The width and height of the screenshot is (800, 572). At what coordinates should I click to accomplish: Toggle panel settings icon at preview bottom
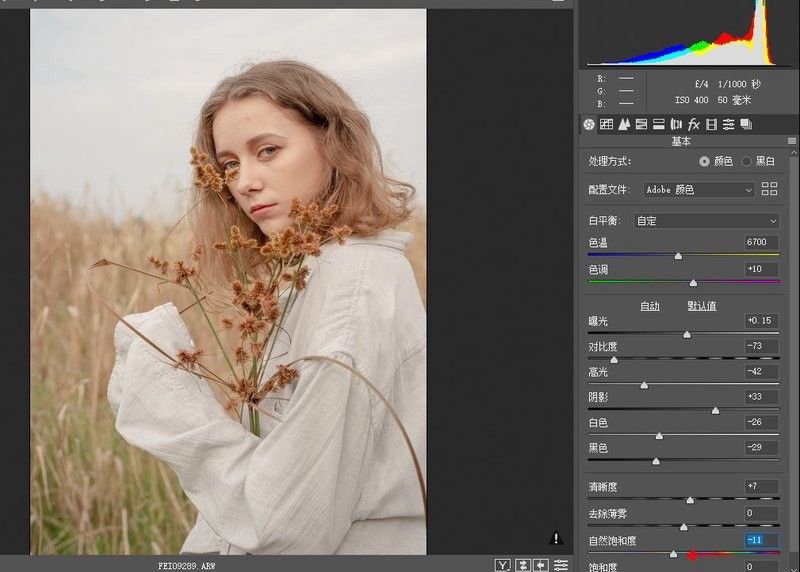(561, 565)
